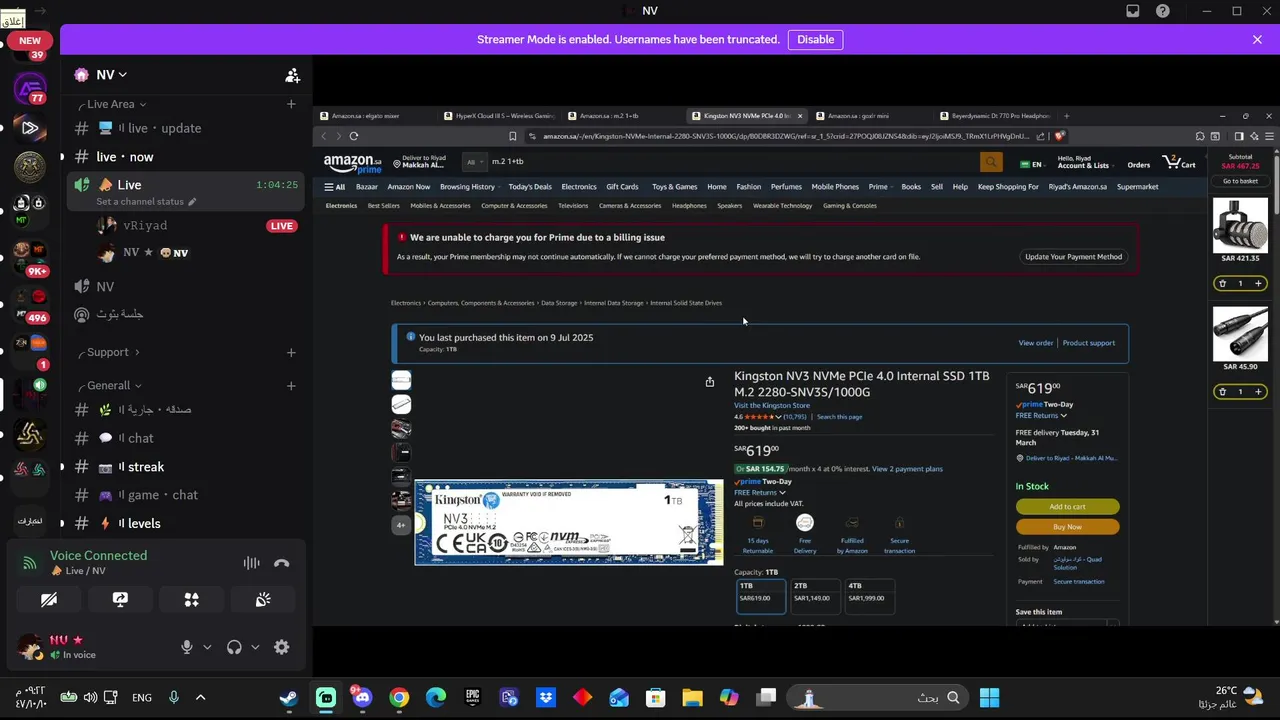The image size is (1280, 720).
Task: Click Set a channel status
Action: 146,202
